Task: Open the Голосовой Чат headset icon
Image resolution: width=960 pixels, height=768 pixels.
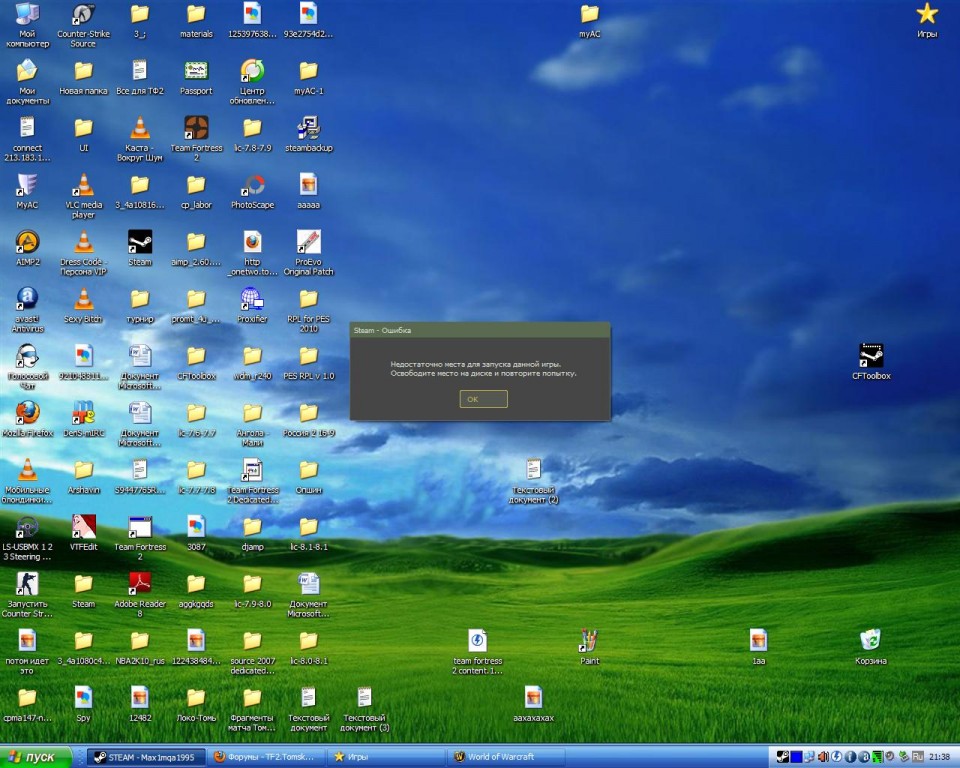Action: pos(27,367)
